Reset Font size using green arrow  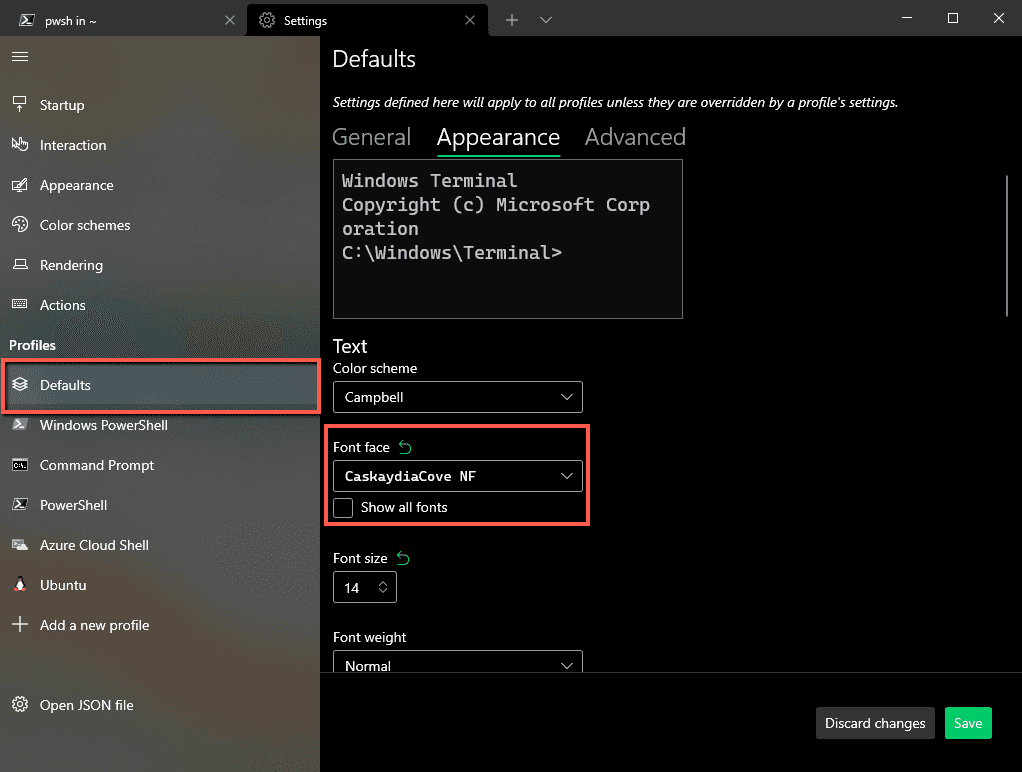pyautogui.click(x=403, y=558)
